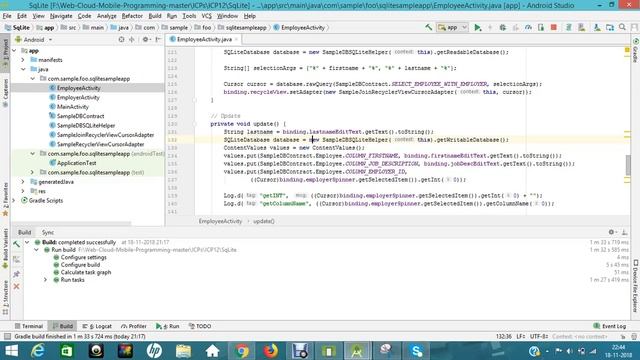Toggle the Gradle side tool window

635,50
